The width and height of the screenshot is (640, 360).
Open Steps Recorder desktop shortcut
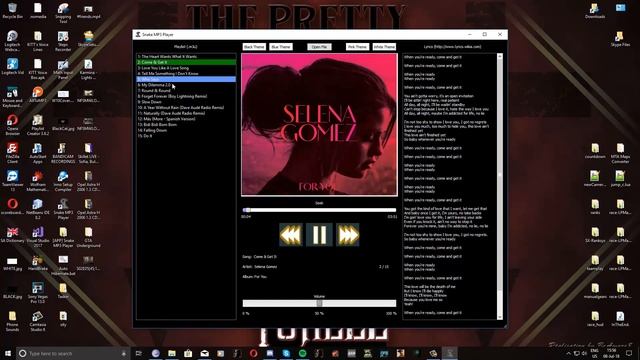(x=63, y=41)
